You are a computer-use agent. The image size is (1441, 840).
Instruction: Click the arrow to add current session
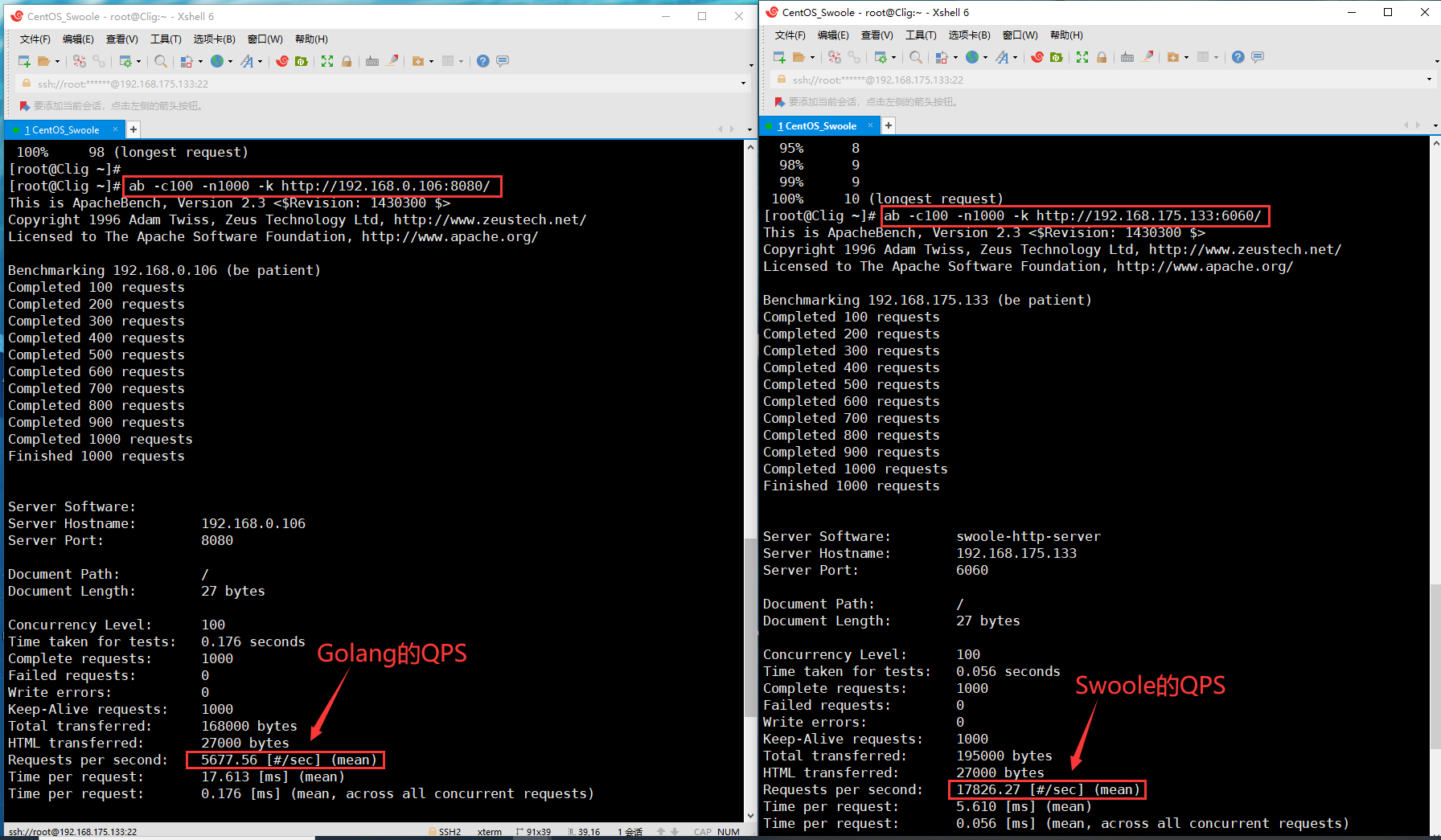[23, 105]
